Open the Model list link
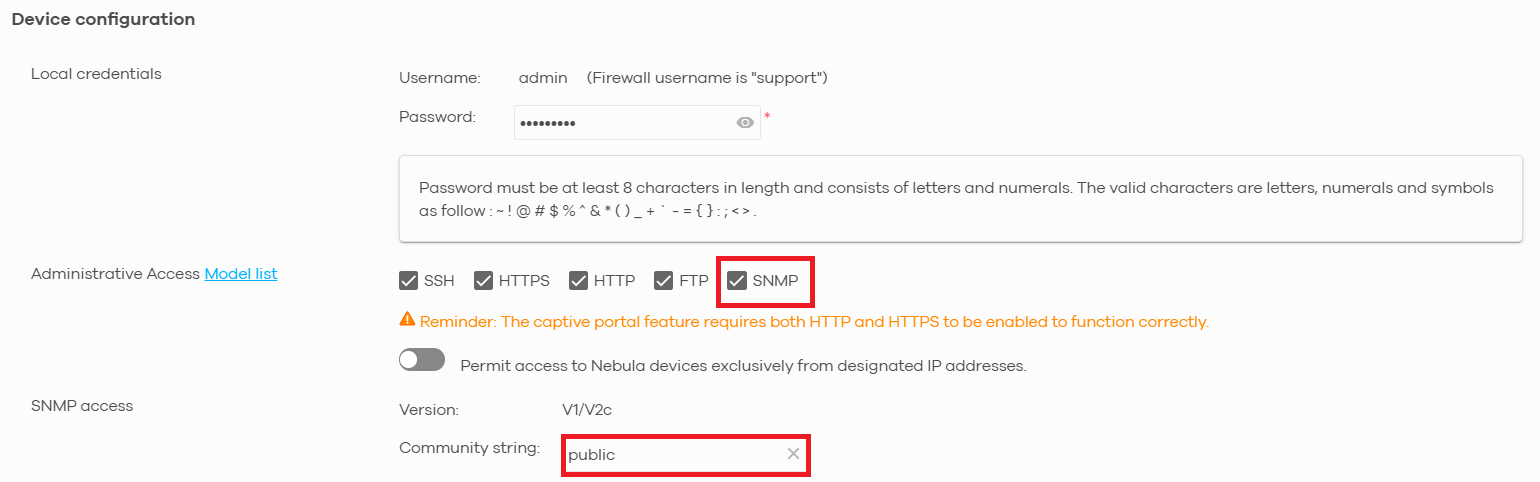The height and width of the screenshot is (482, 1540). [241, 273]
